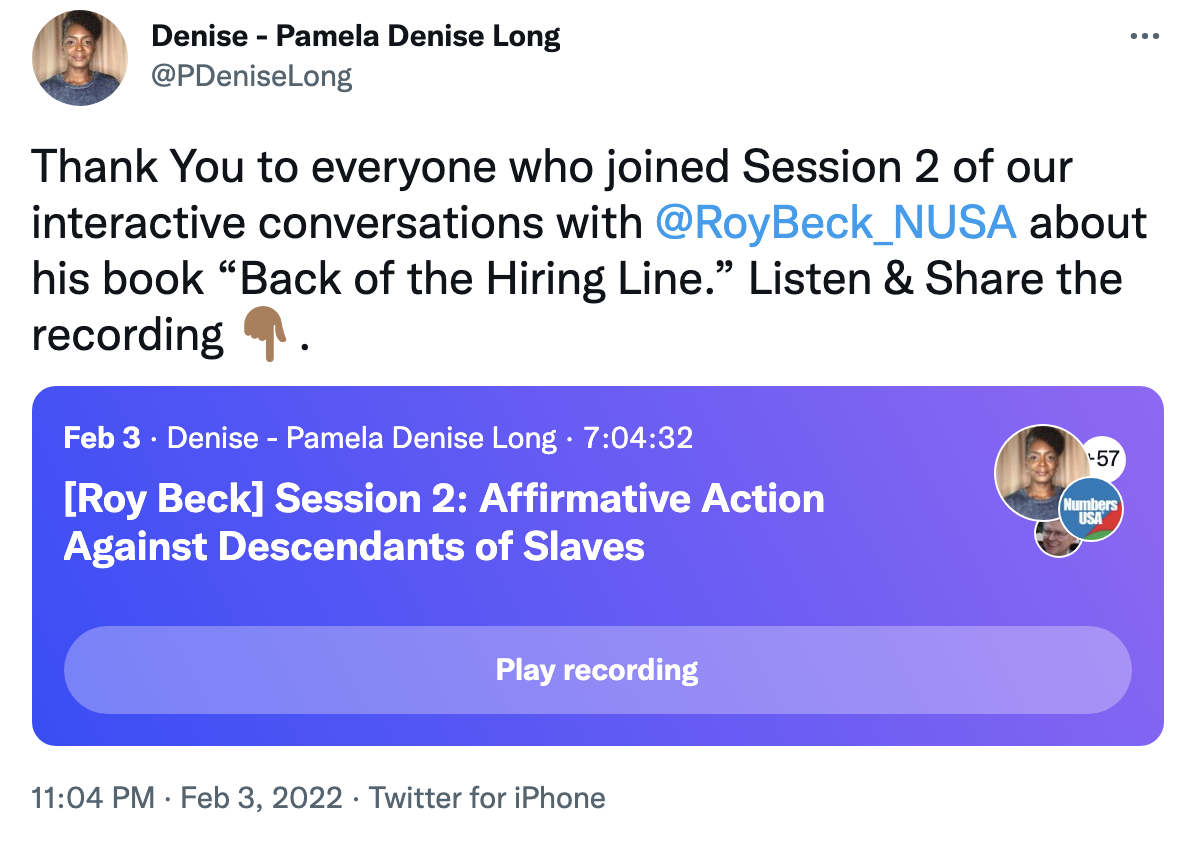The width and height of the screenshot is (1196, 846).
Task: Click the host avatar in the Space card
Action: coord(1040,472)
